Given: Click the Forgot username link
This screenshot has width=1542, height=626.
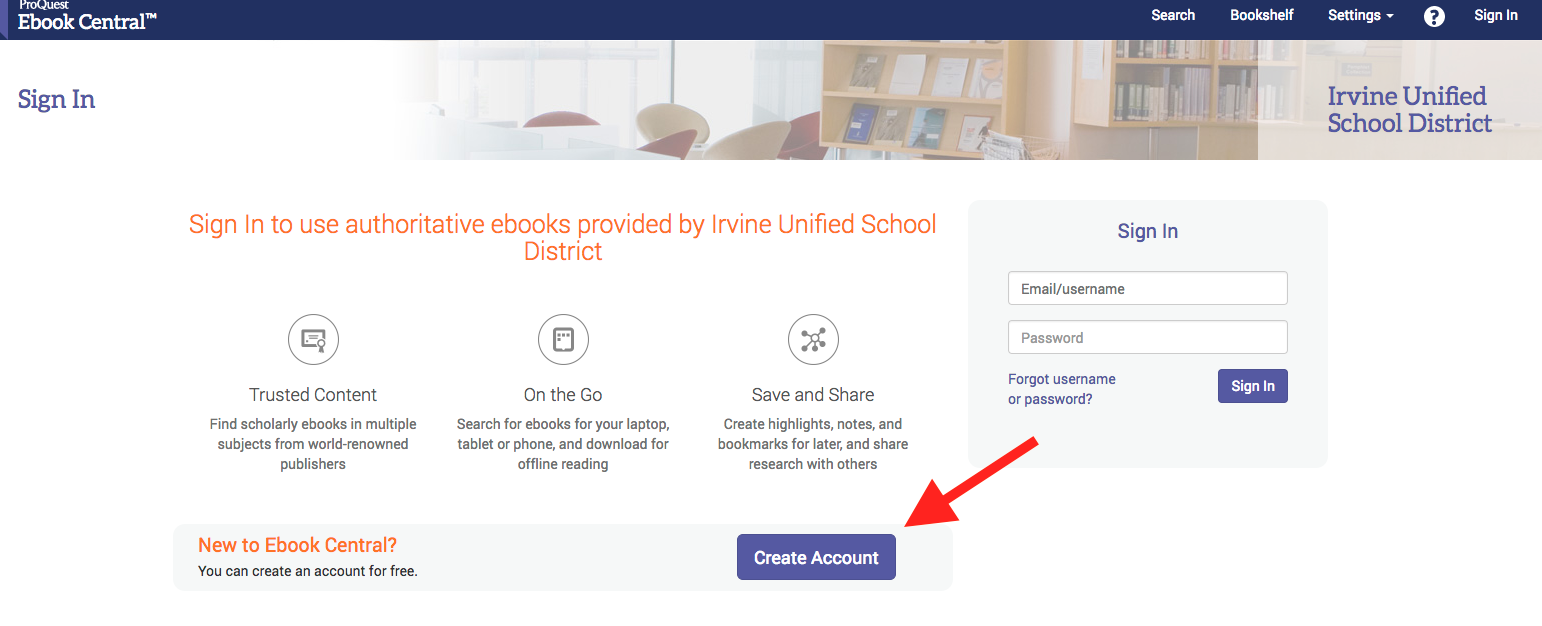Looking at the screenshot, I should (1062, 378).
